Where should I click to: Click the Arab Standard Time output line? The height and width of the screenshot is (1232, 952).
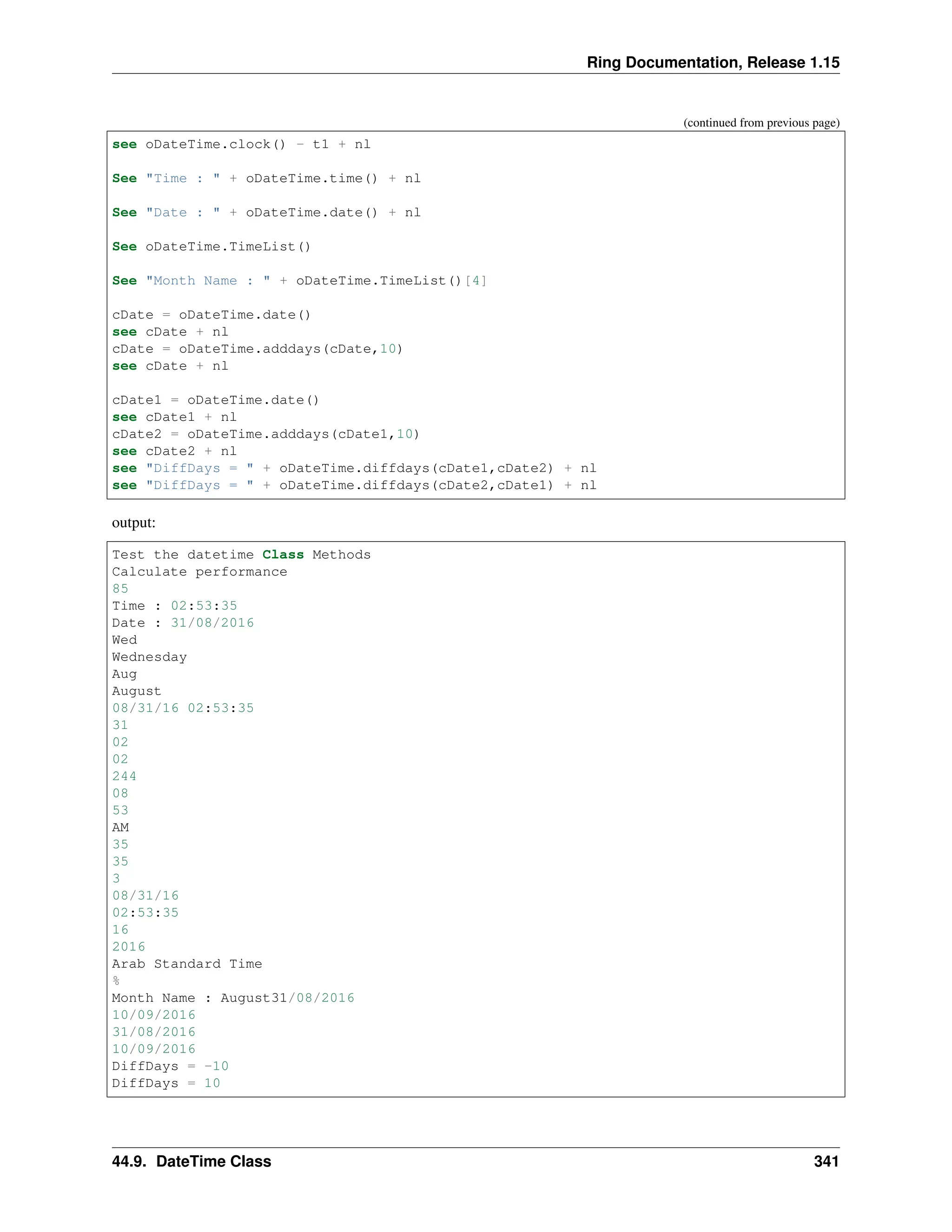(187, 963)
